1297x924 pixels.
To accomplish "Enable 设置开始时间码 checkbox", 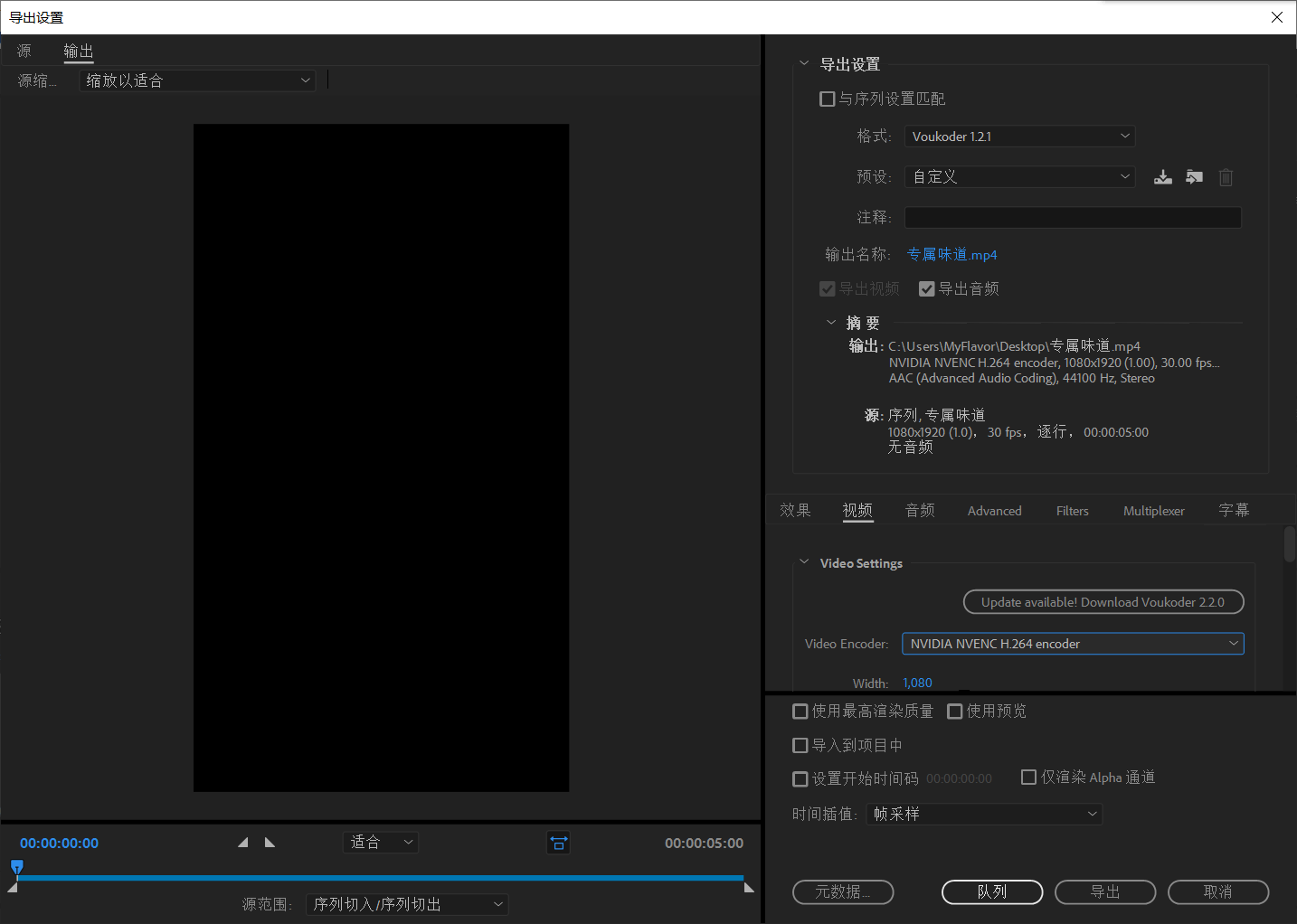I will 800,779.
